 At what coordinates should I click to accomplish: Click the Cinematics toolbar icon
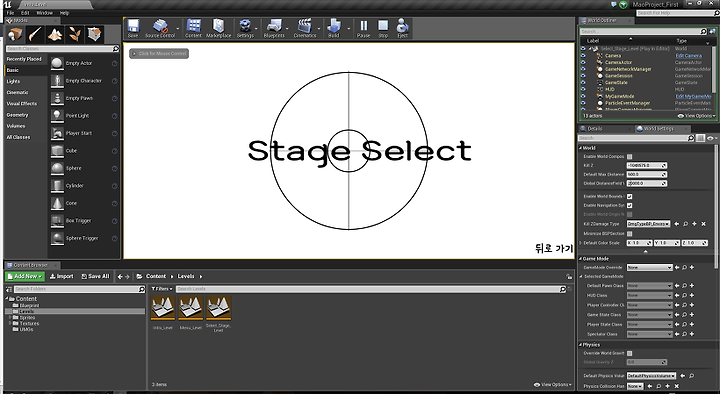pos(305,28)
